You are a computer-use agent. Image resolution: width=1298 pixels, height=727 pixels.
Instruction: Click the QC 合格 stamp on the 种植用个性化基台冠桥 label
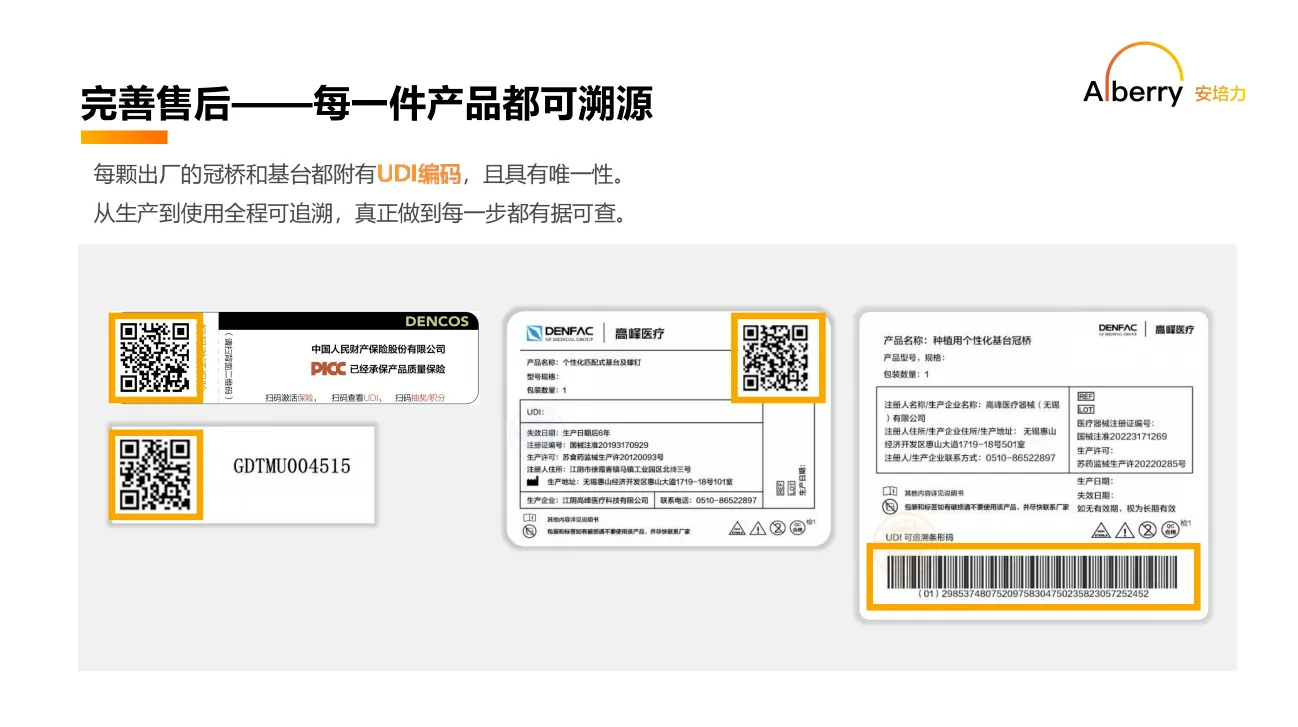pyautogui.click(x=1171, y=531)
